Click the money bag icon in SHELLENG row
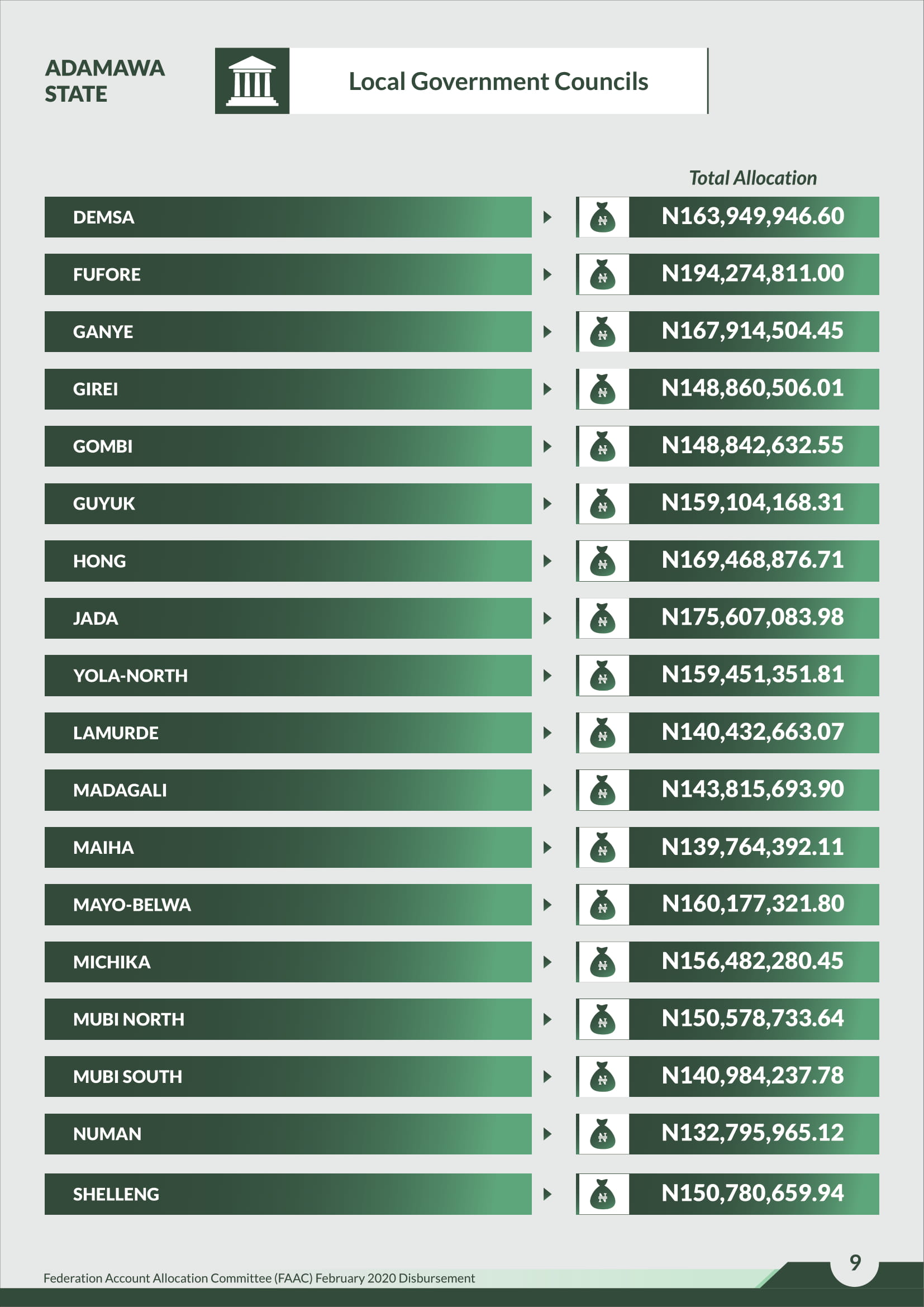Image resolution: width=924 pixels, height=1307 pixels. pyautogui.click(x=603, y=1194)
